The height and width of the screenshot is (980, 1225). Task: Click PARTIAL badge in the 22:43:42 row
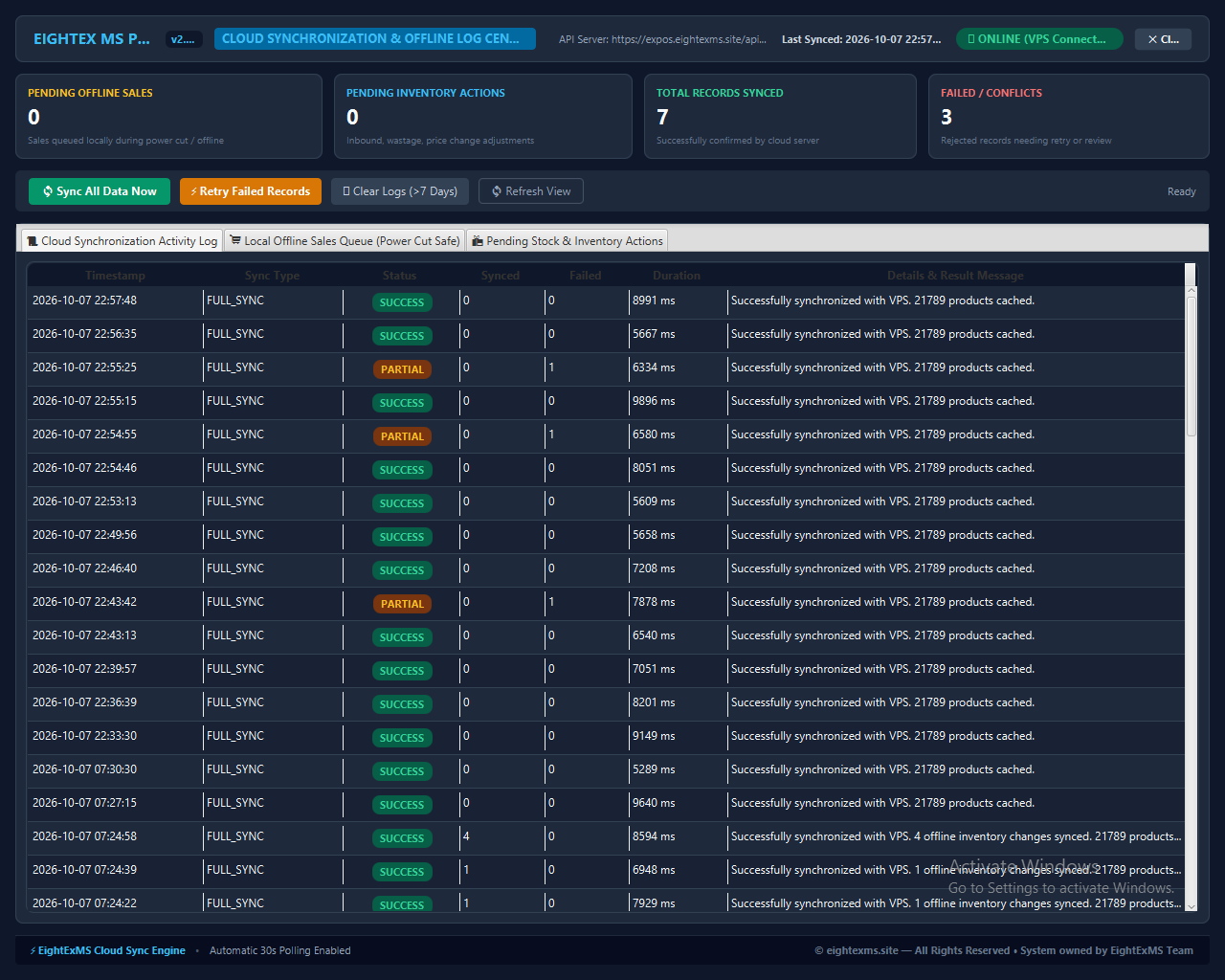402,604
